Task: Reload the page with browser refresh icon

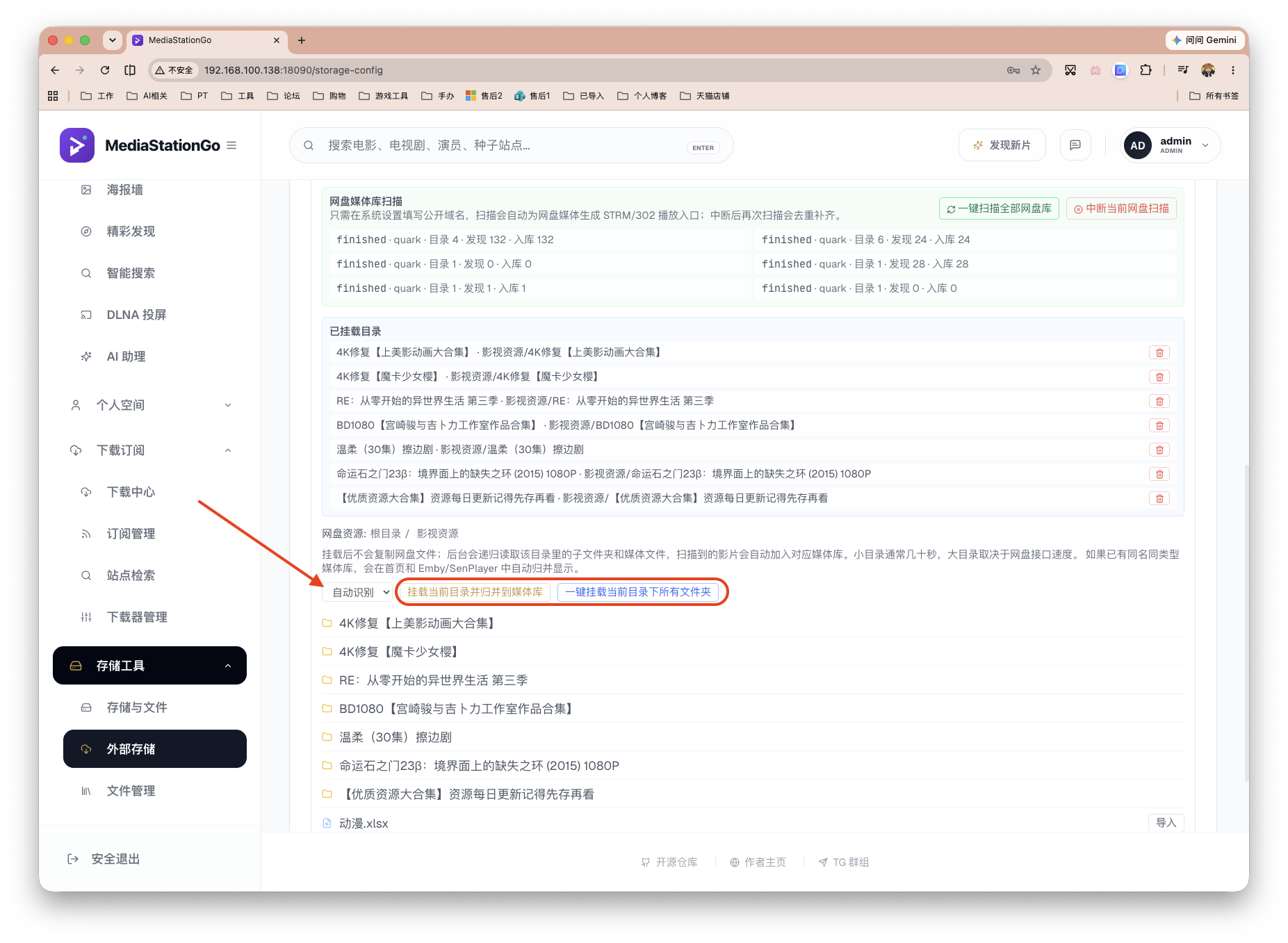Action: pos(105,70)
